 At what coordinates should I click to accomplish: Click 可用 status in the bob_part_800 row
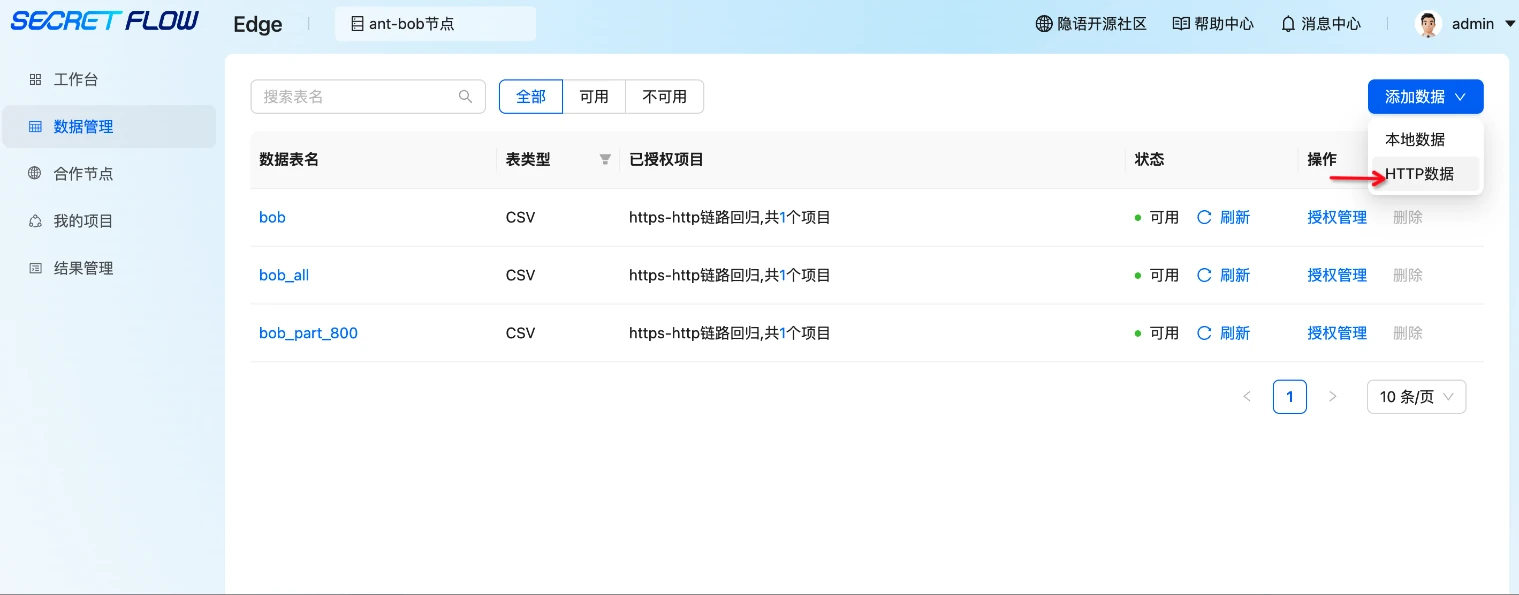pos(1164,333)
